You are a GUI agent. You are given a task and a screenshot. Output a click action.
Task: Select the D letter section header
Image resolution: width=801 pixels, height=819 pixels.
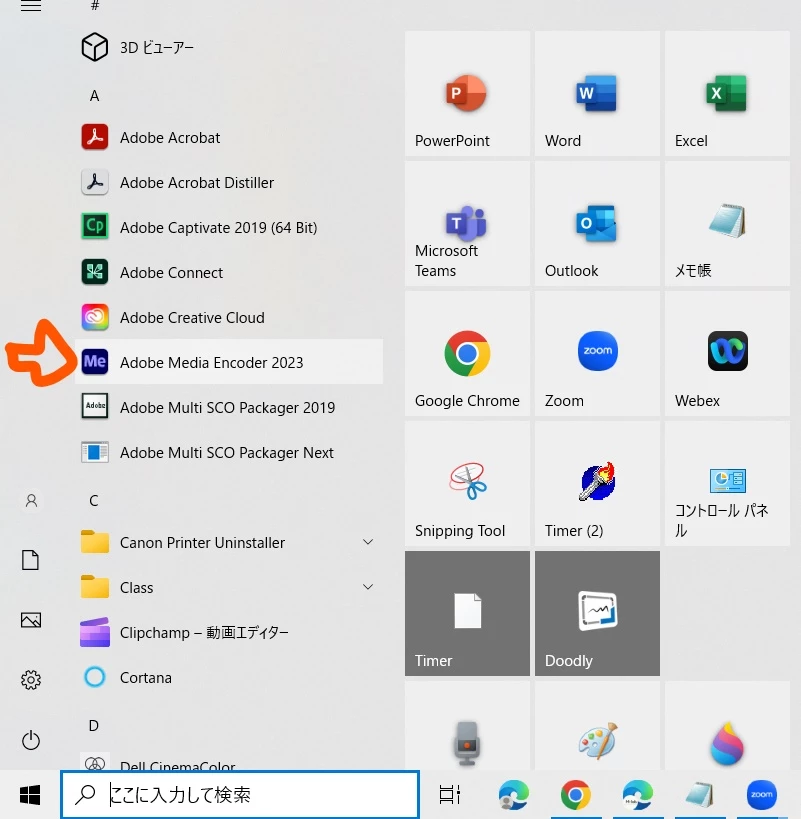[x=93, y=726]
